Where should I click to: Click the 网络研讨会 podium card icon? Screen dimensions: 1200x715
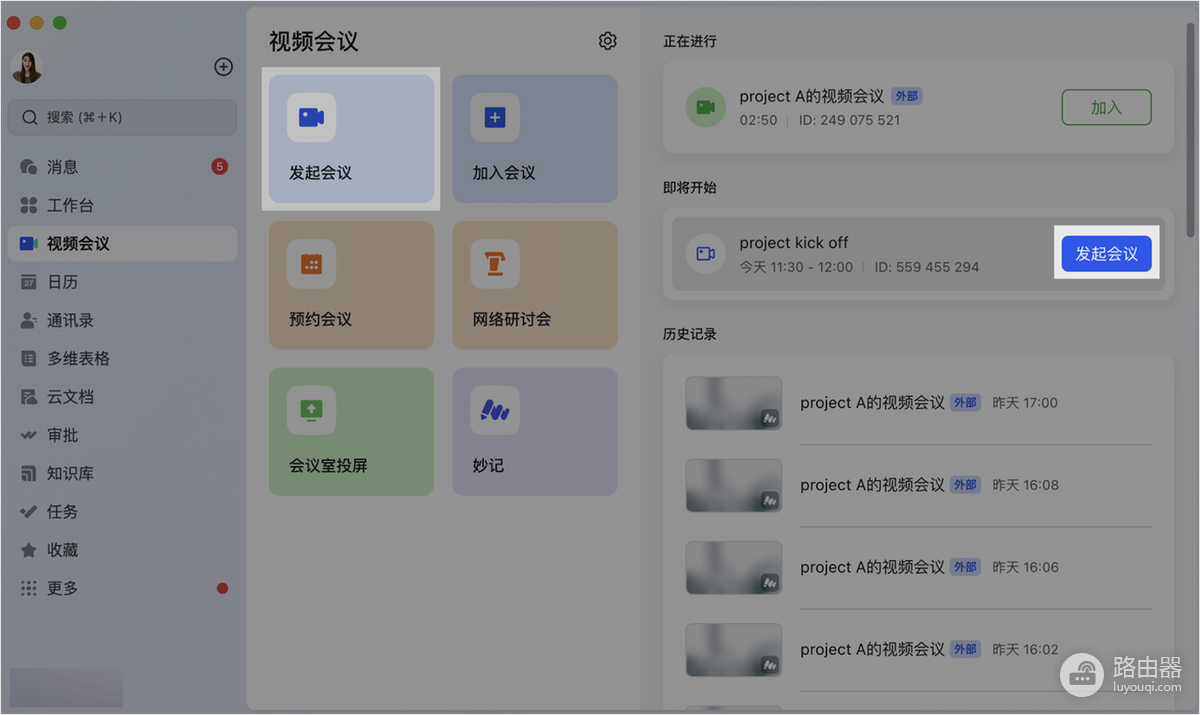coord(495,265)
